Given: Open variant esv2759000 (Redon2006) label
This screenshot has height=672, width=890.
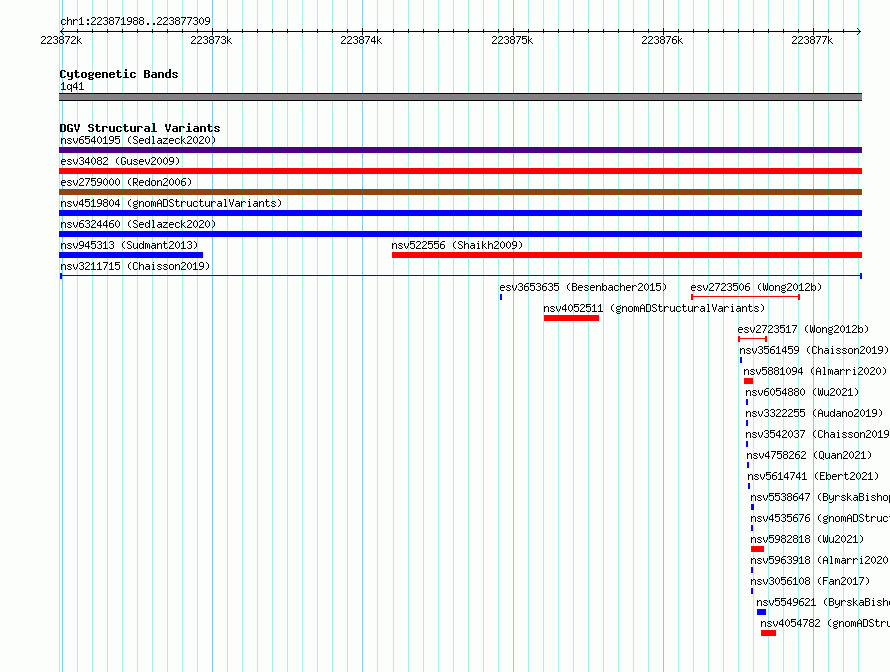Looking at the screenshot, I should 126,182.
